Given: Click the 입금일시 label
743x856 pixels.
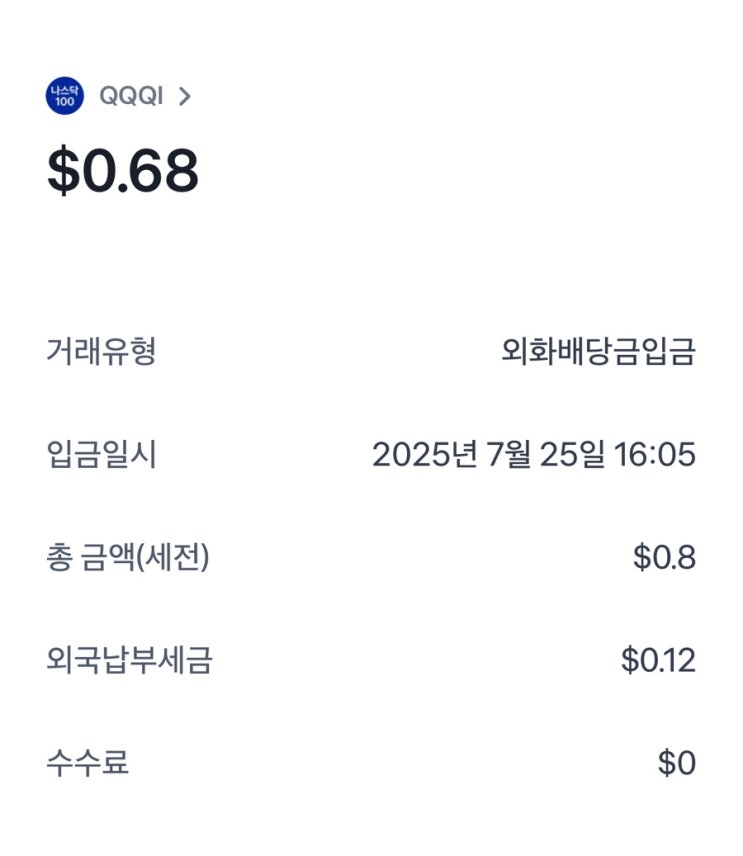Looking at the screenshot, I should (x=101, y=455).
